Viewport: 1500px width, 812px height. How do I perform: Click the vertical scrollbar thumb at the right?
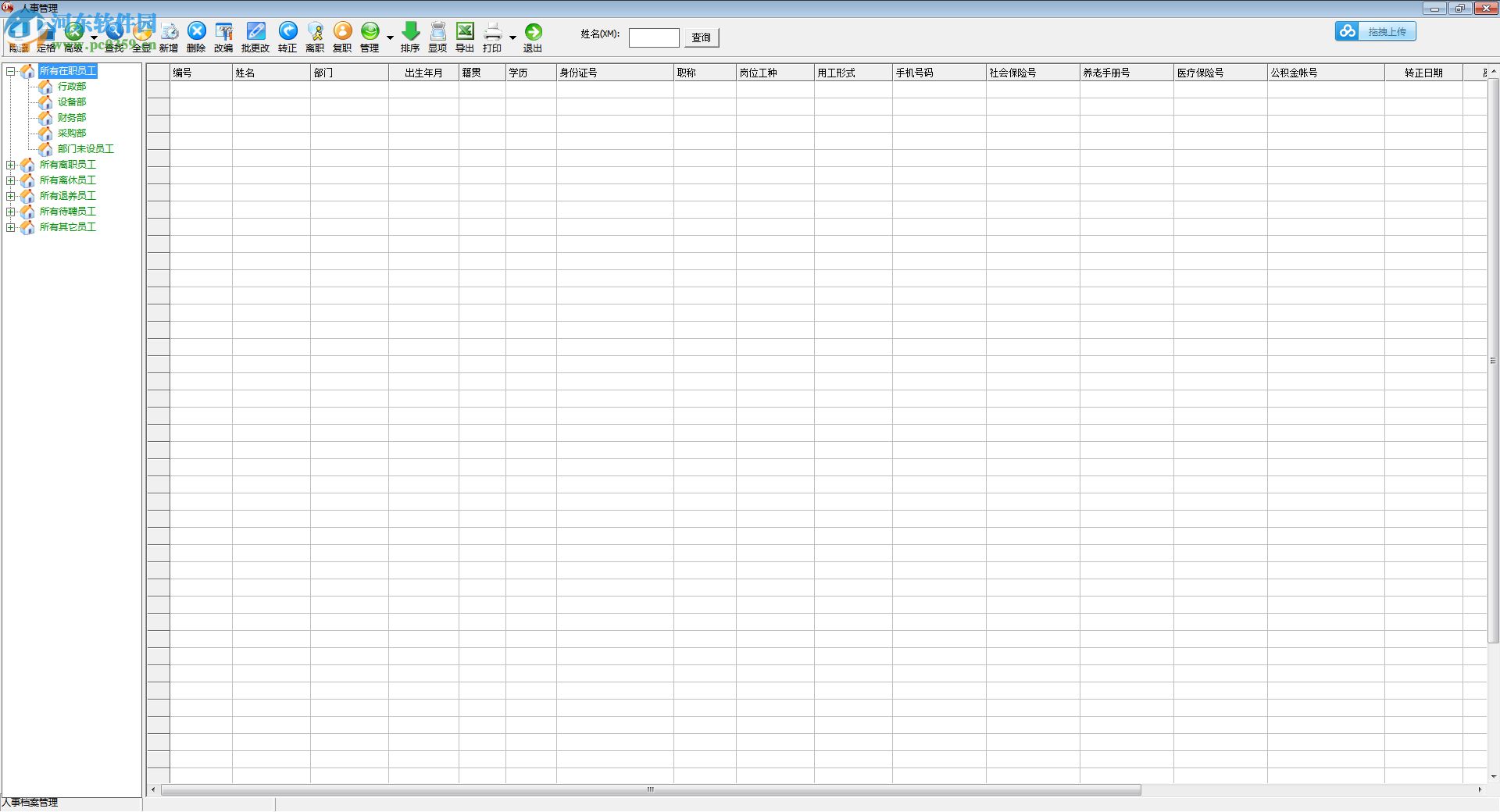(x=1494, y=360)
